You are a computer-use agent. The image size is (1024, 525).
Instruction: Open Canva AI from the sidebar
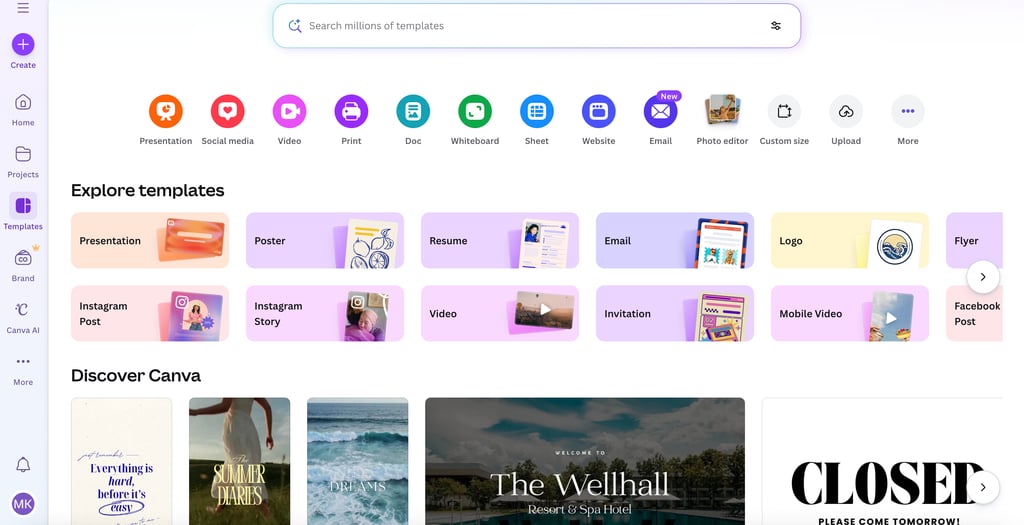[23, 318]
